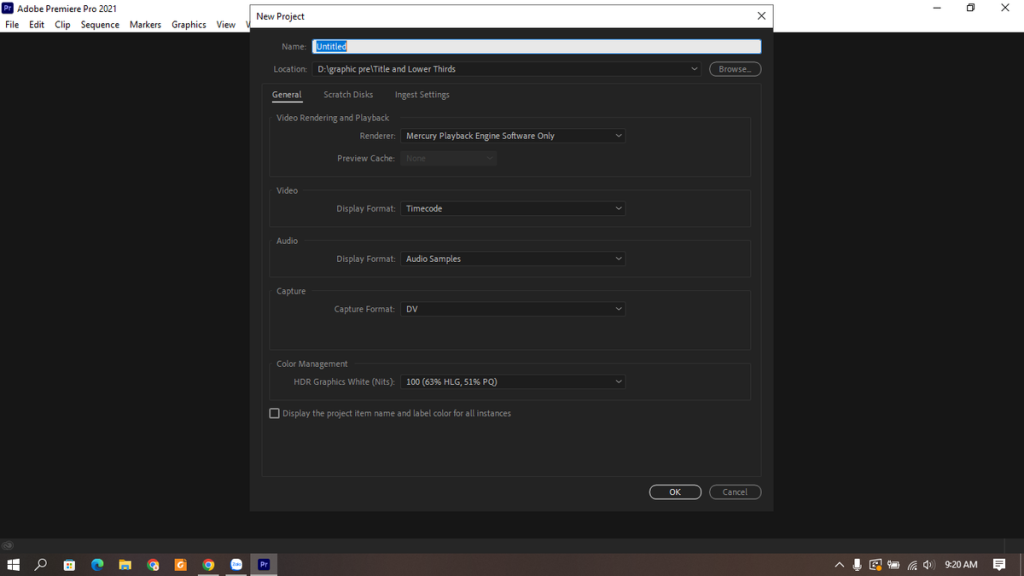The height and width of the screenshot is (576, 1024).
Task: Click the Browse button
Action: [735, 69]
